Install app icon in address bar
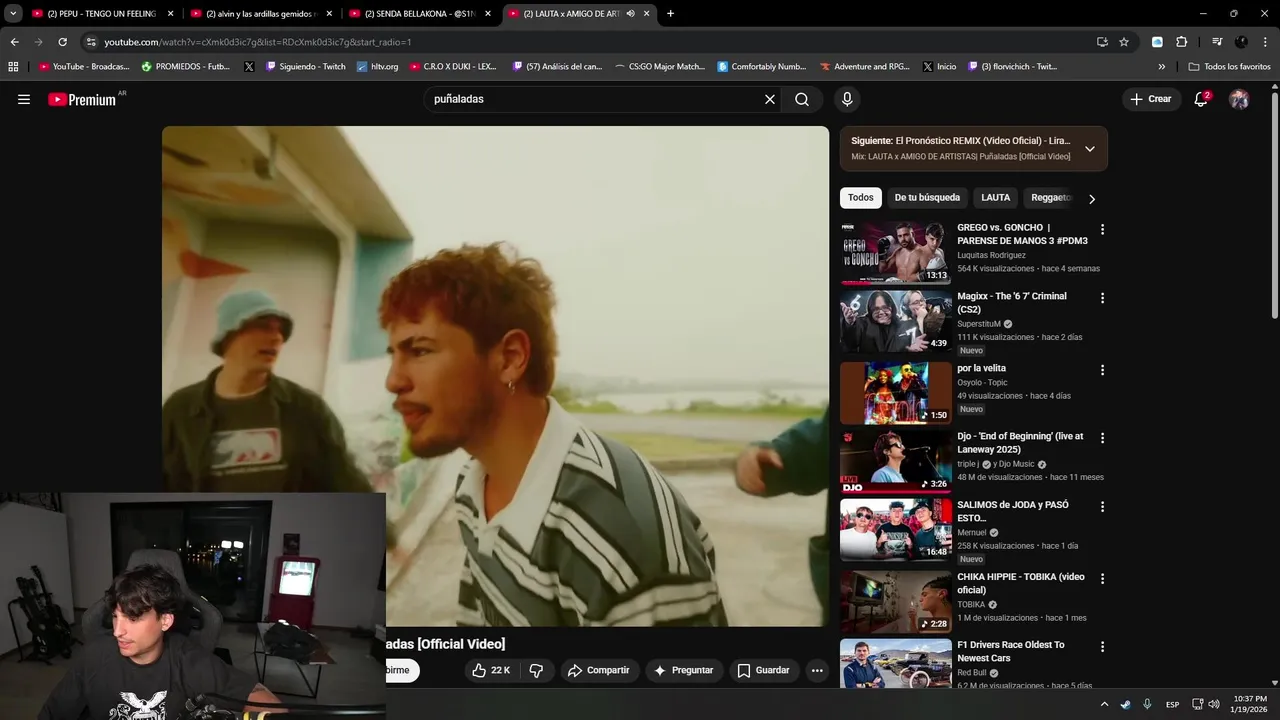The width and height of the screenshot is (1280, 720). pyautogui.click(x=1102, y=42)
